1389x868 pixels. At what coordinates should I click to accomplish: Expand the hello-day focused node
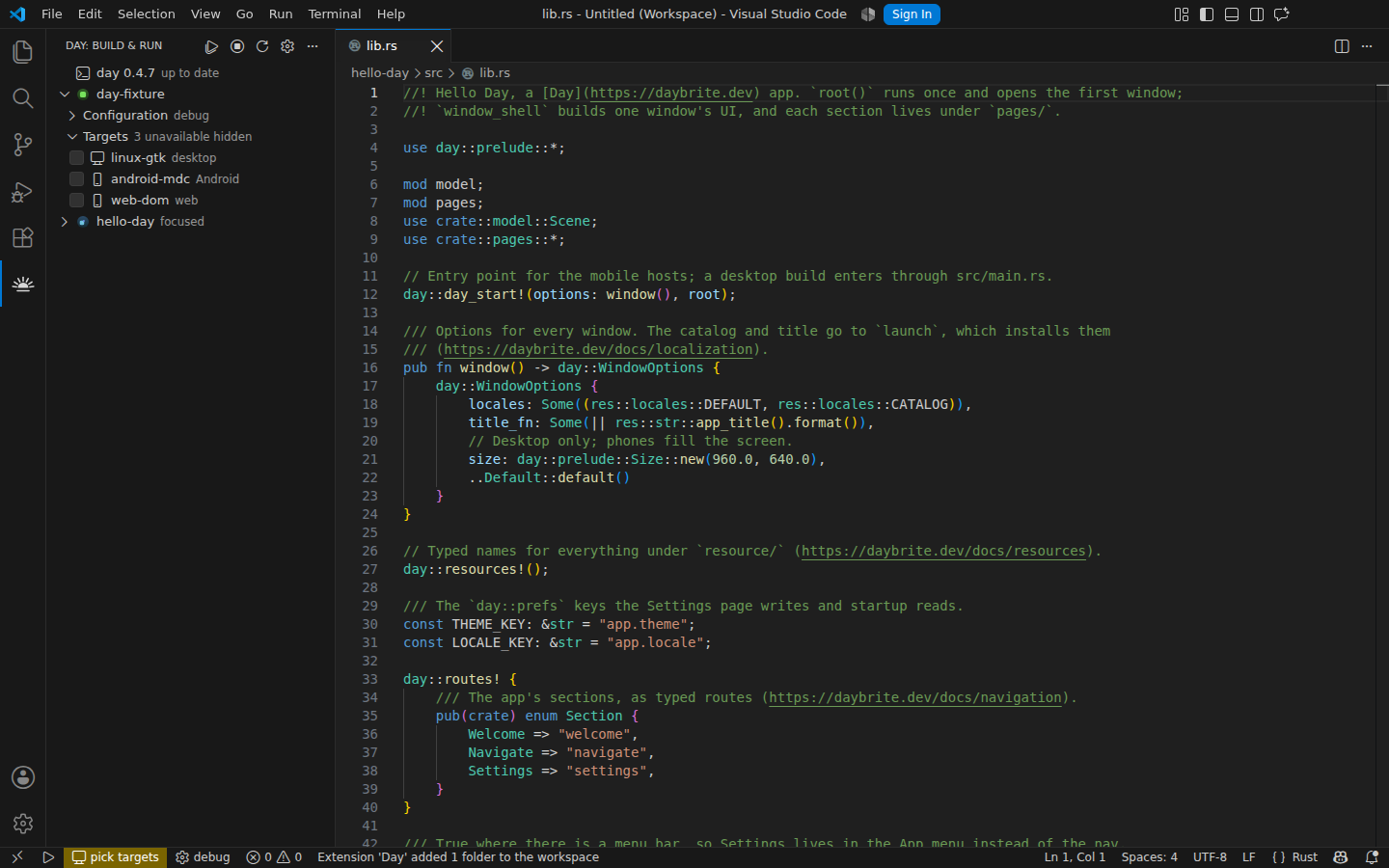pos(65,222)
